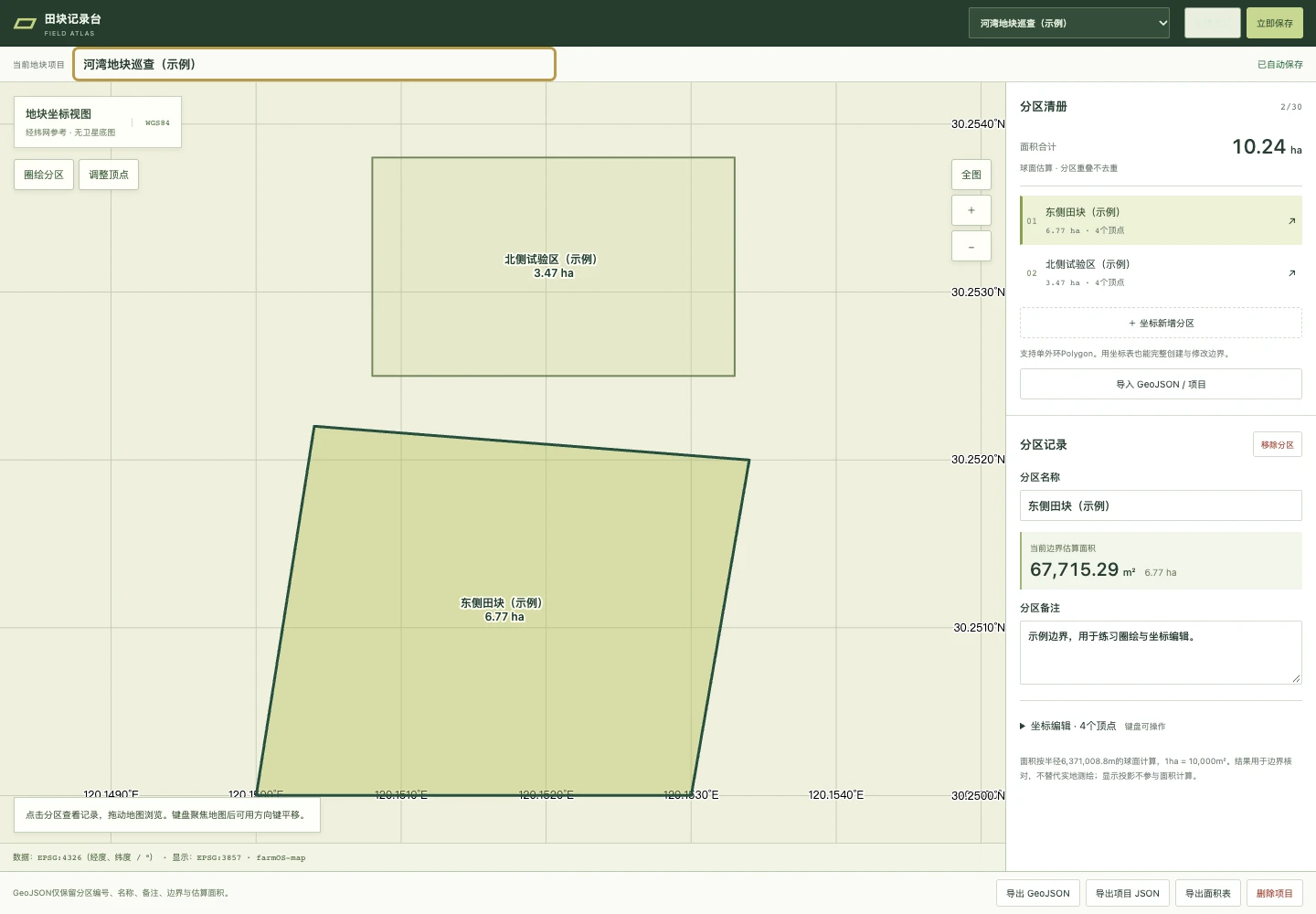
Task: Zoom out the map with the minus button
Action: click(971, 246)
